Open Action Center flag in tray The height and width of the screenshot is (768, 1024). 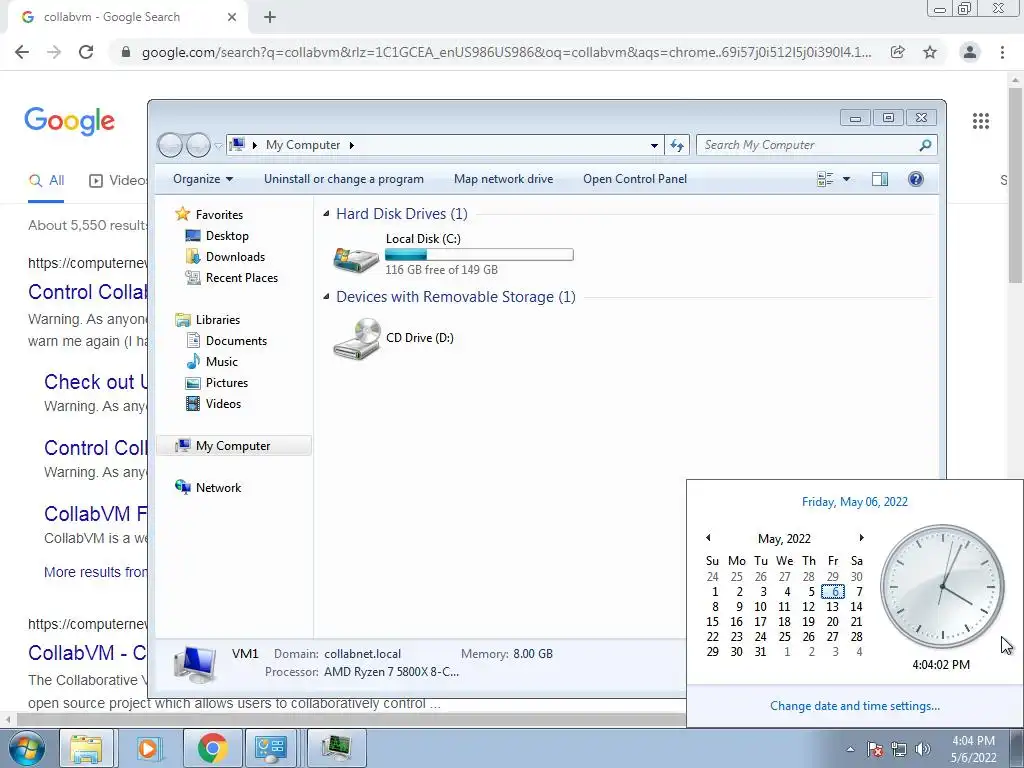pos(875,749)
